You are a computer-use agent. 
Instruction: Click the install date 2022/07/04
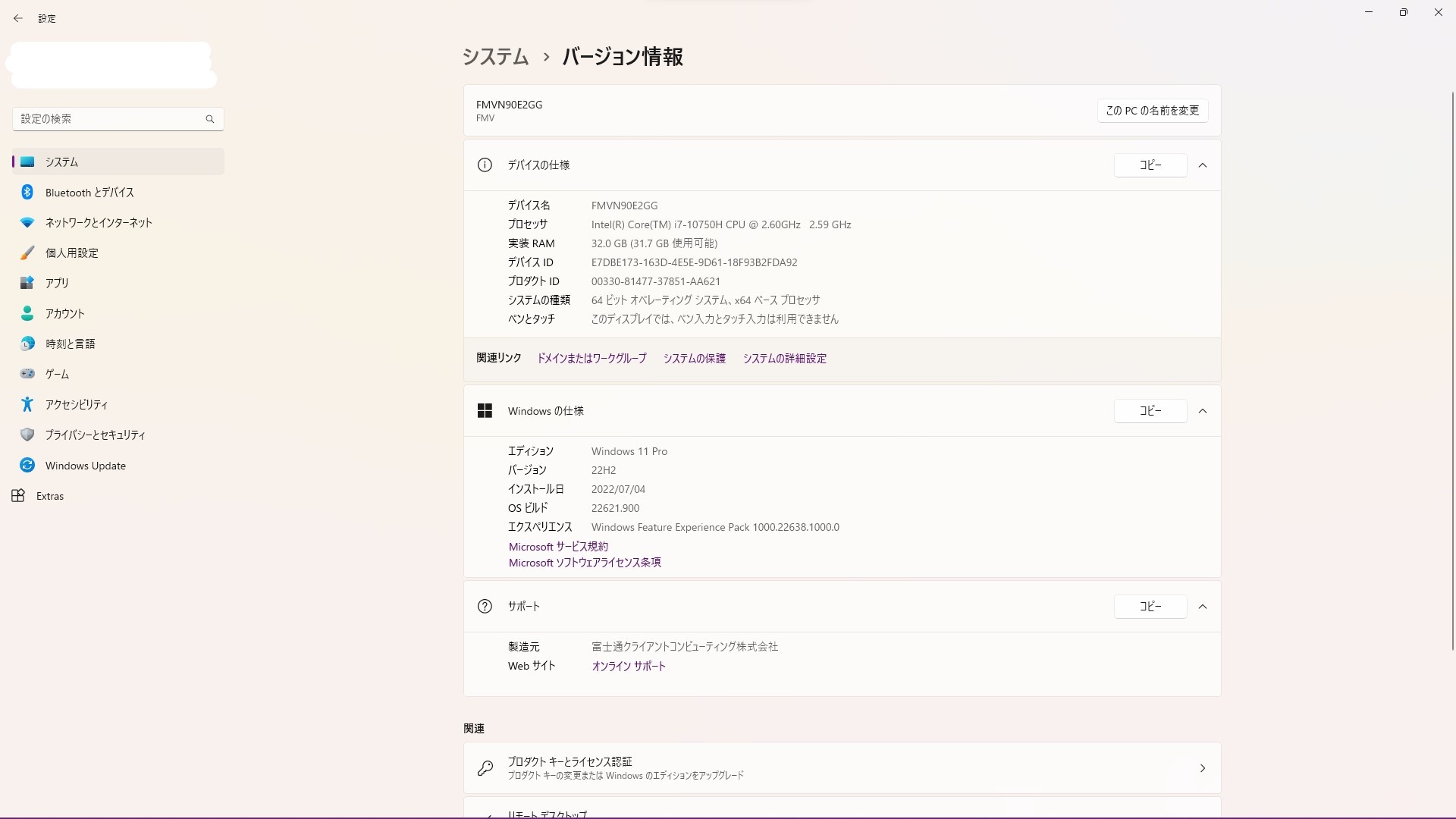(x=618, y=489)
